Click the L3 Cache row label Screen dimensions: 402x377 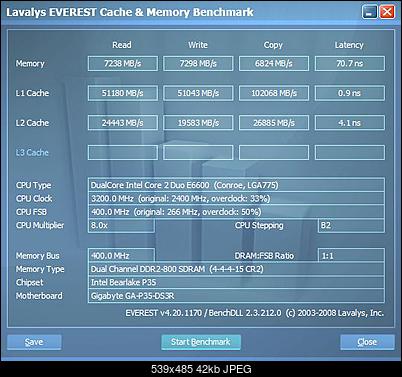click(x=32, y=153)
